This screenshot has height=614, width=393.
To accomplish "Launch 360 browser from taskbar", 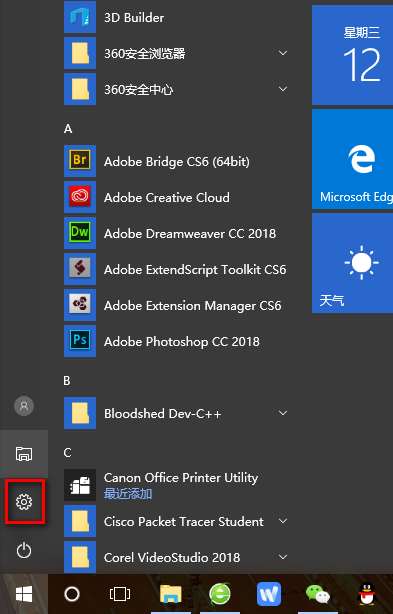I will [220, 594].
